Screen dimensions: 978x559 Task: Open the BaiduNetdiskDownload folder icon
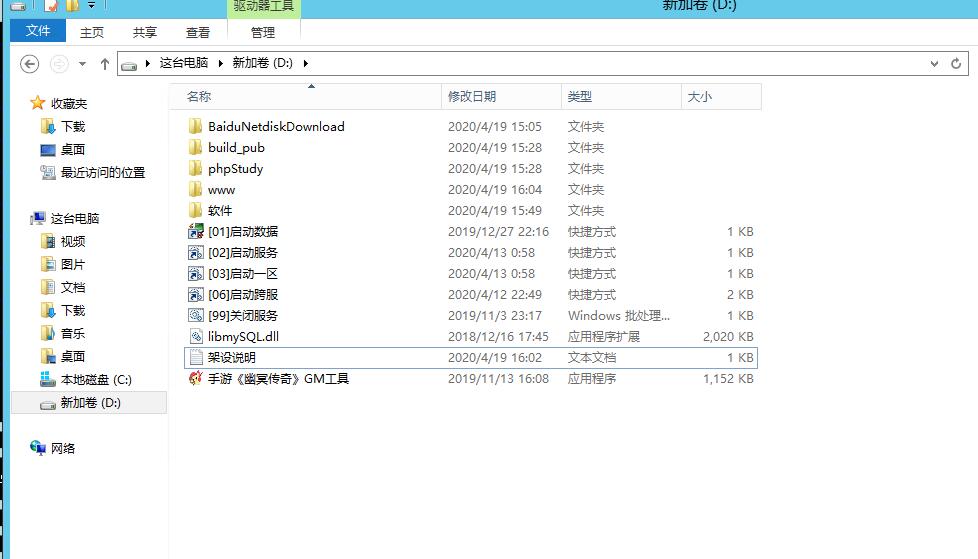pyautogui.click(x=196, y=127)
